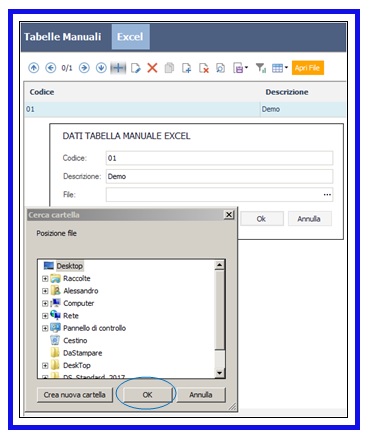Click Crea nuova cartella button
The height and width of the screenshot is (438, 369).
(75, 395)
